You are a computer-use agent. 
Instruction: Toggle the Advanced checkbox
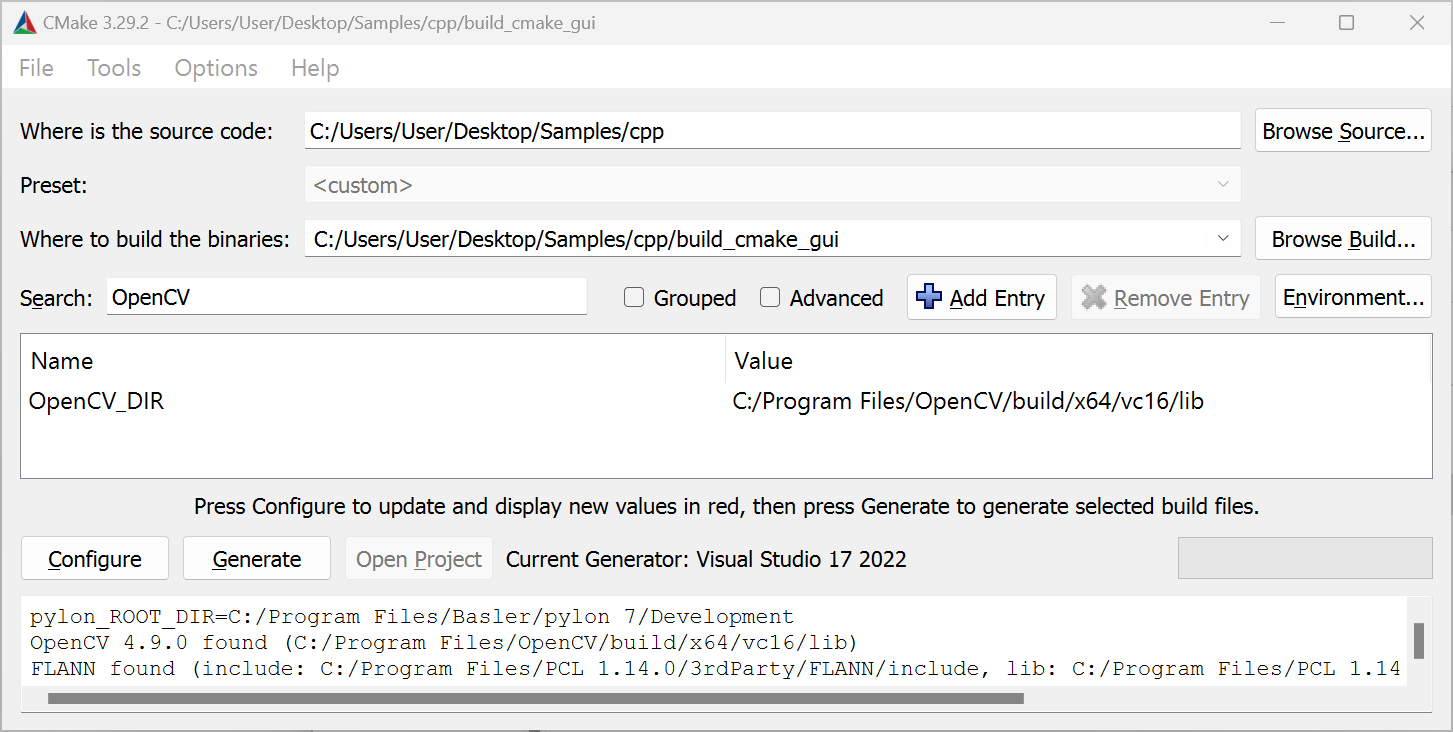tap(770, 298)
